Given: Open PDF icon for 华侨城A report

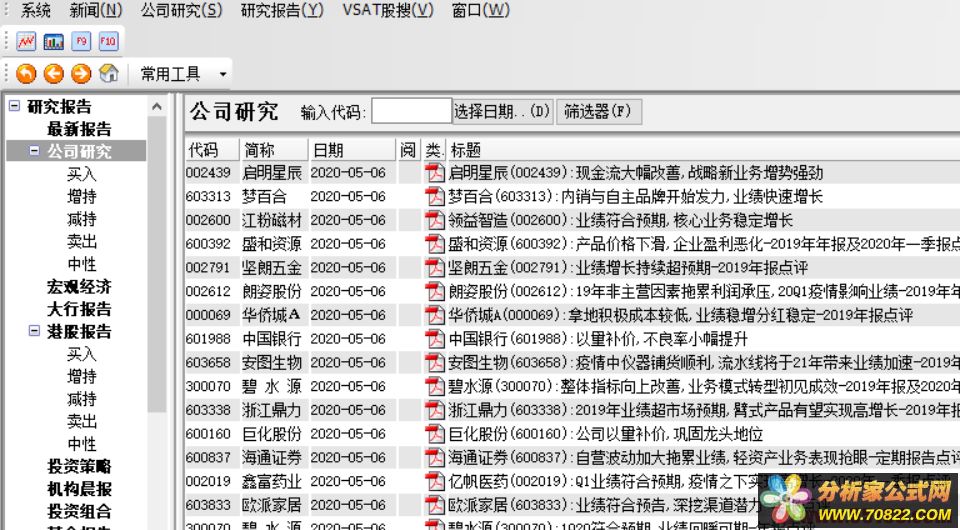Looking at the screenshot, I should click(x=435, y=315).
